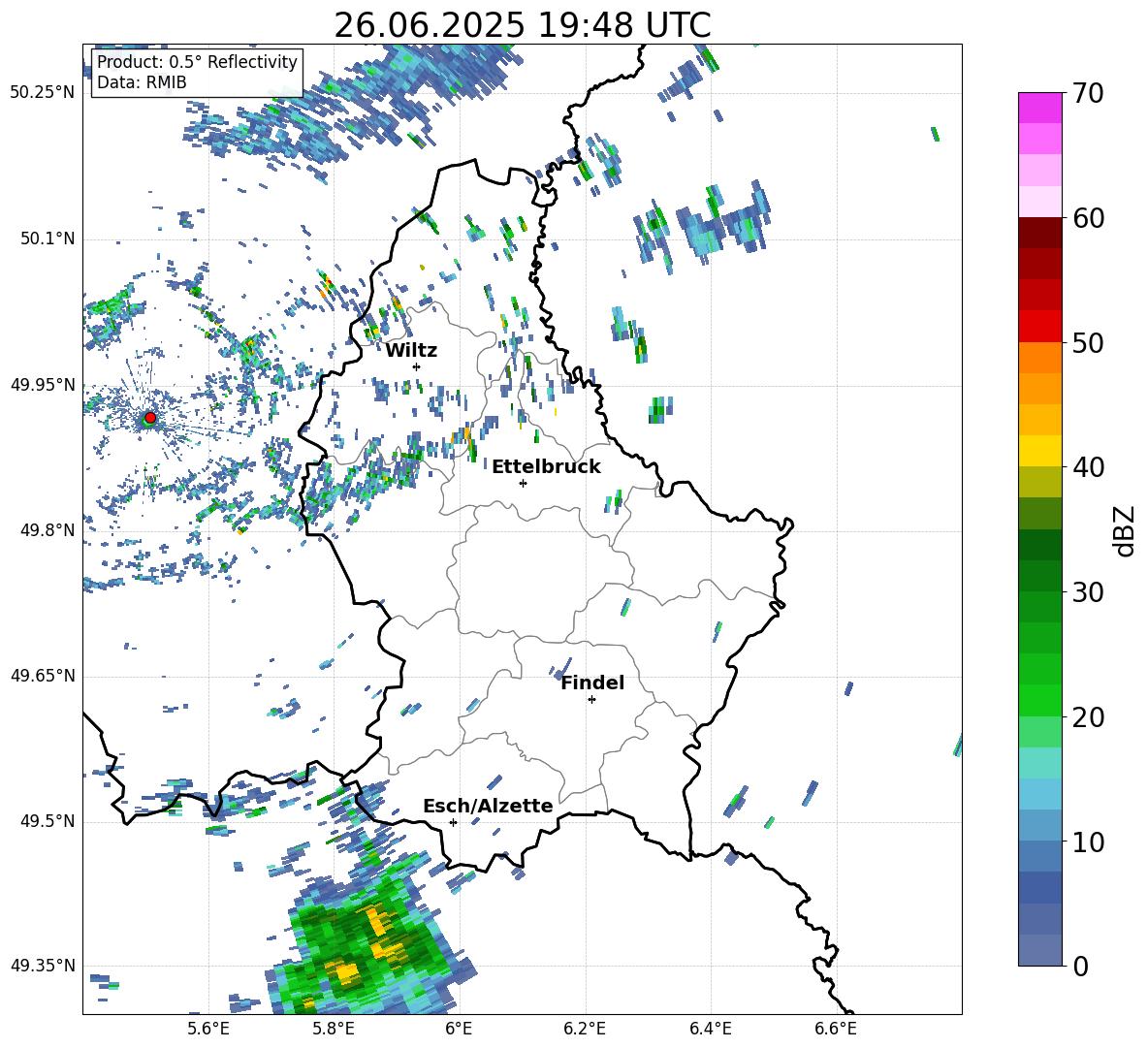
Task: Click the Esch/Alzette station cross marker
Action: pos(453,822)
